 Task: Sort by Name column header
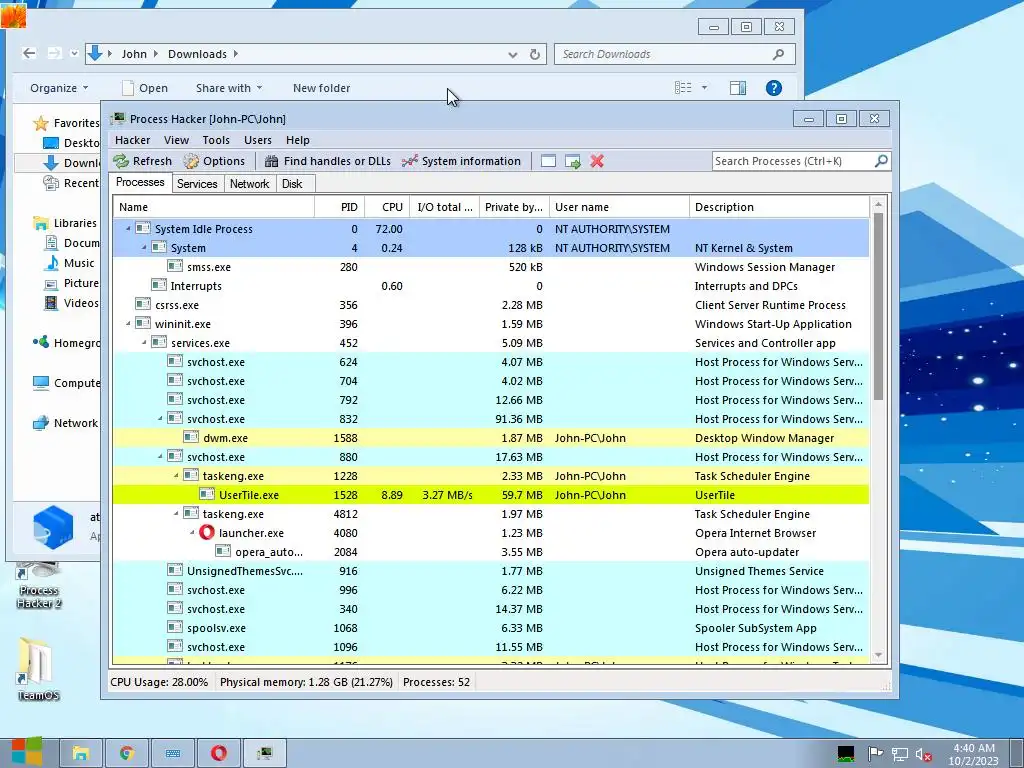click(x=214, y=207)
